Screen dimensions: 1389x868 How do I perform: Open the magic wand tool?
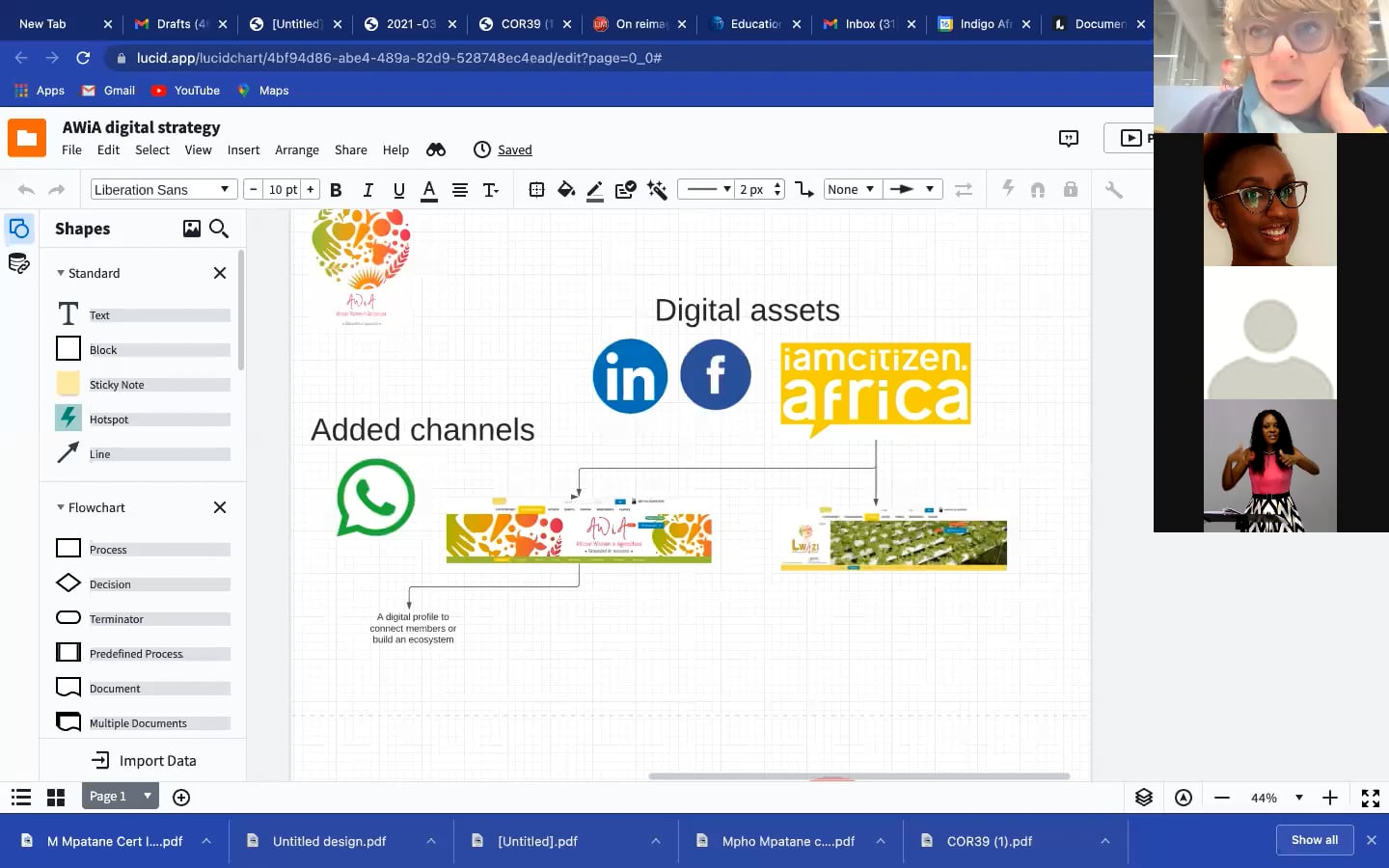click(x=657, y=190)
